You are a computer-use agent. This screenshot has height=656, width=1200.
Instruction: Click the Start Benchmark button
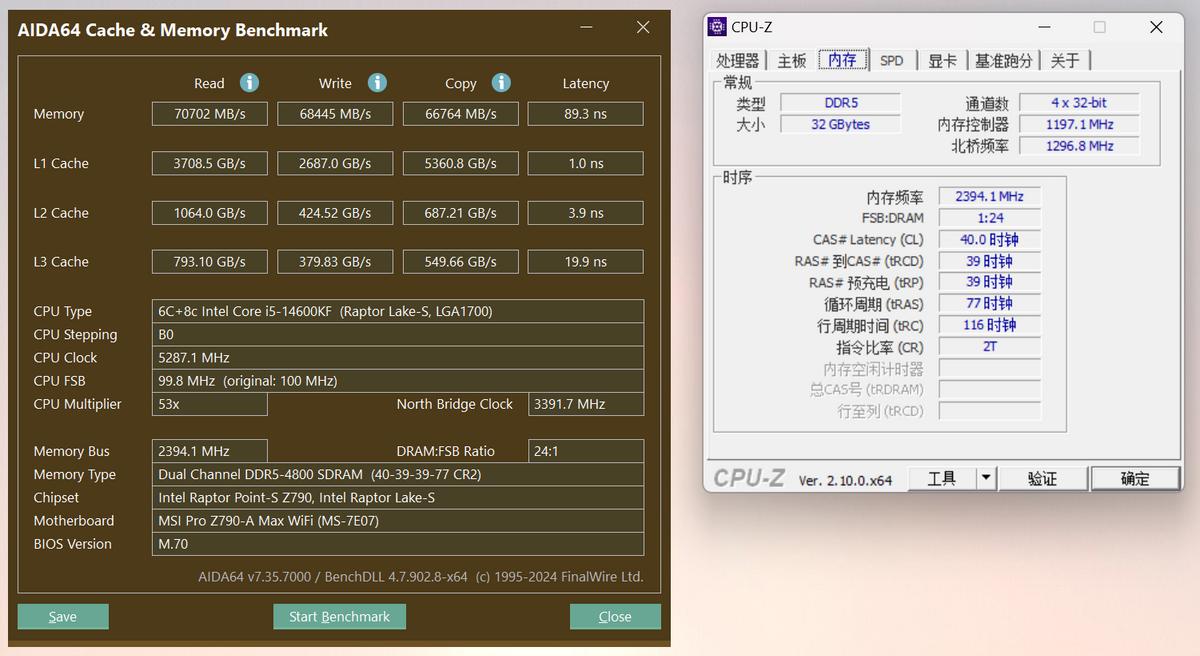(x=340, y=616)
